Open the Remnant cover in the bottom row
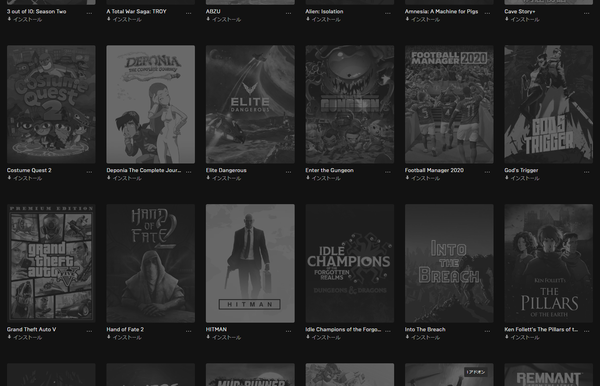 [x=549, y=375]
